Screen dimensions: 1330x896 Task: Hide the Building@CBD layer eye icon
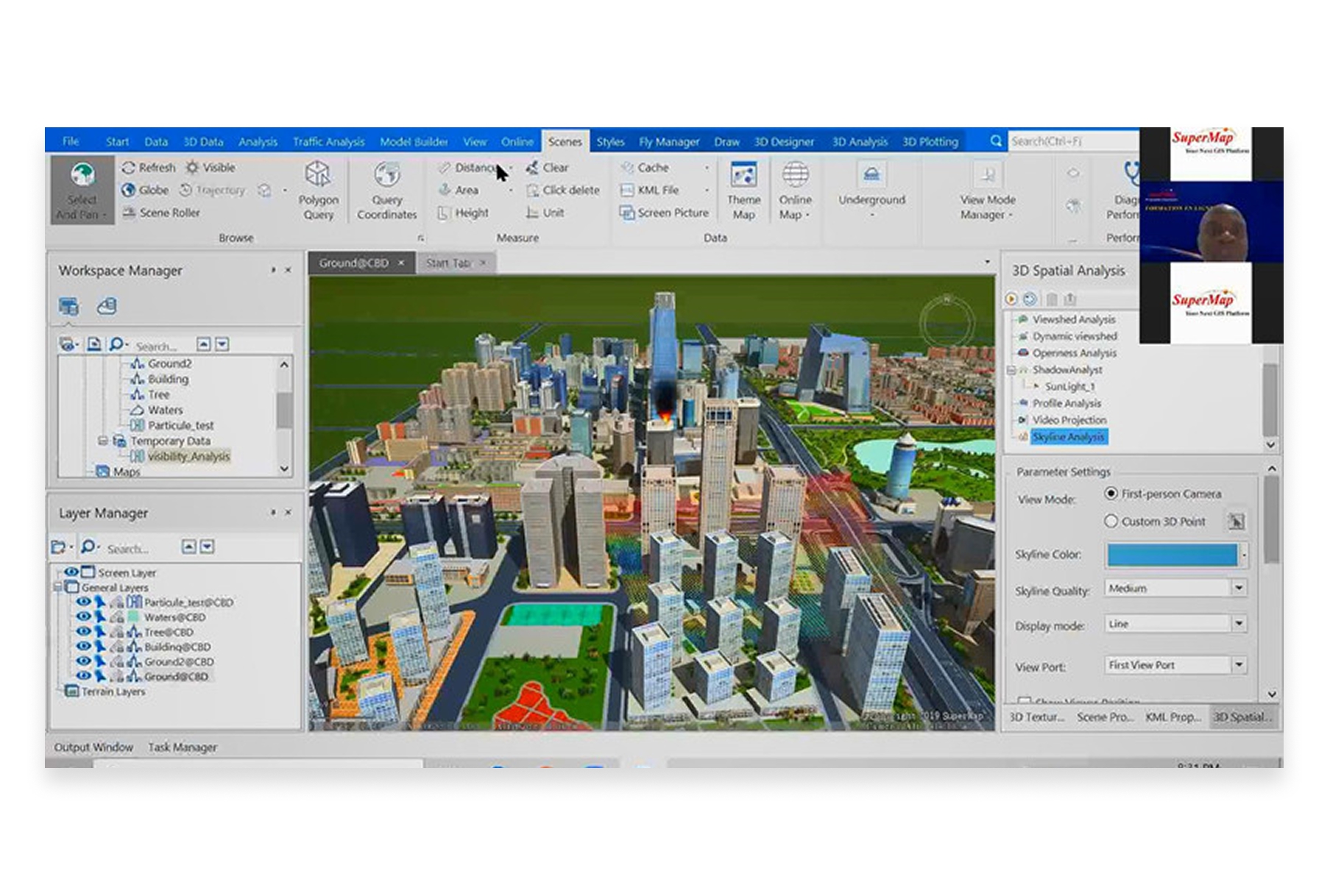83,647
